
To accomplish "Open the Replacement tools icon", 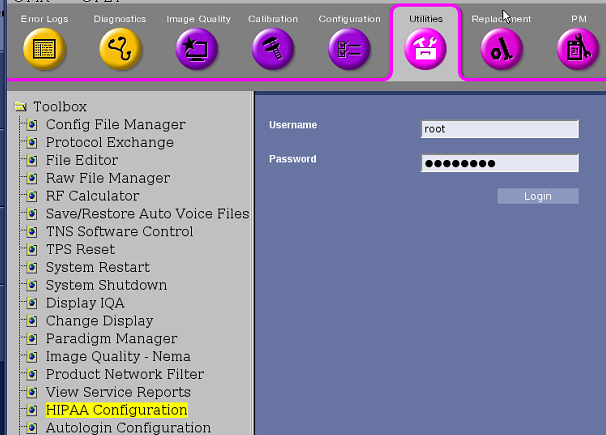I will tap(502, 50).
